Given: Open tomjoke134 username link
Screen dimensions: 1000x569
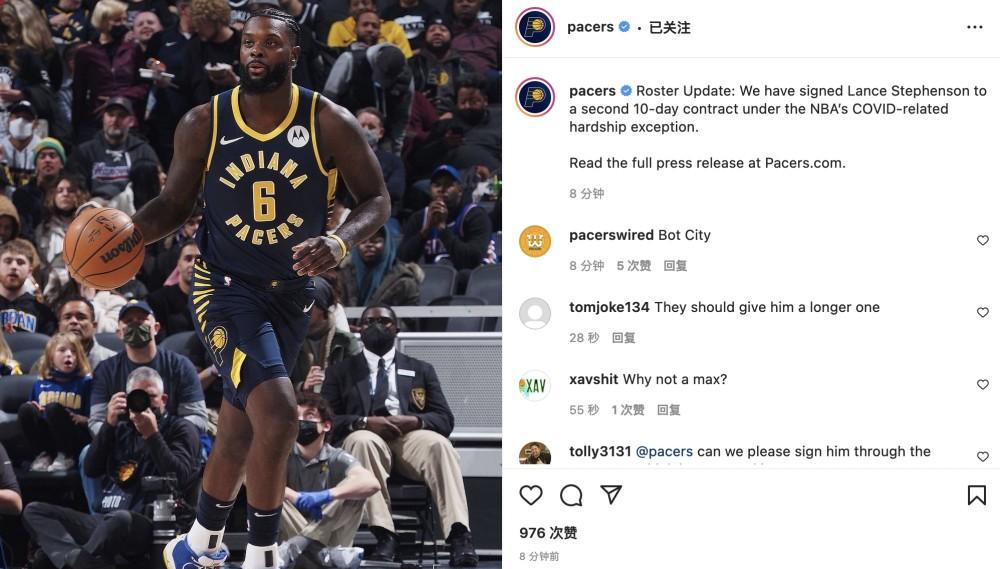Looking at the screenshot, I should [x=609, y=307].
